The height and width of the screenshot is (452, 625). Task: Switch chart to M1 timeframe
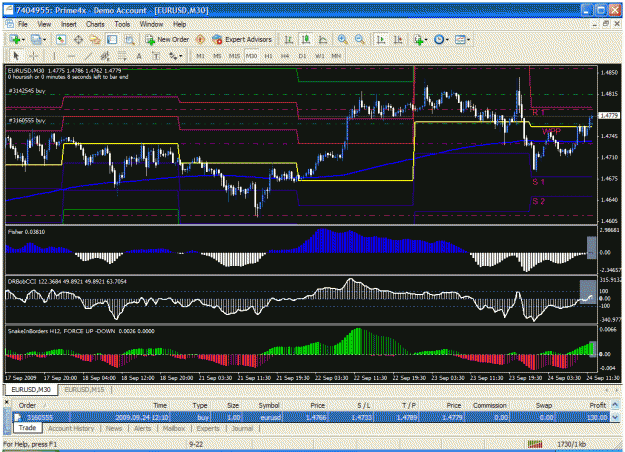pos(200,56)
